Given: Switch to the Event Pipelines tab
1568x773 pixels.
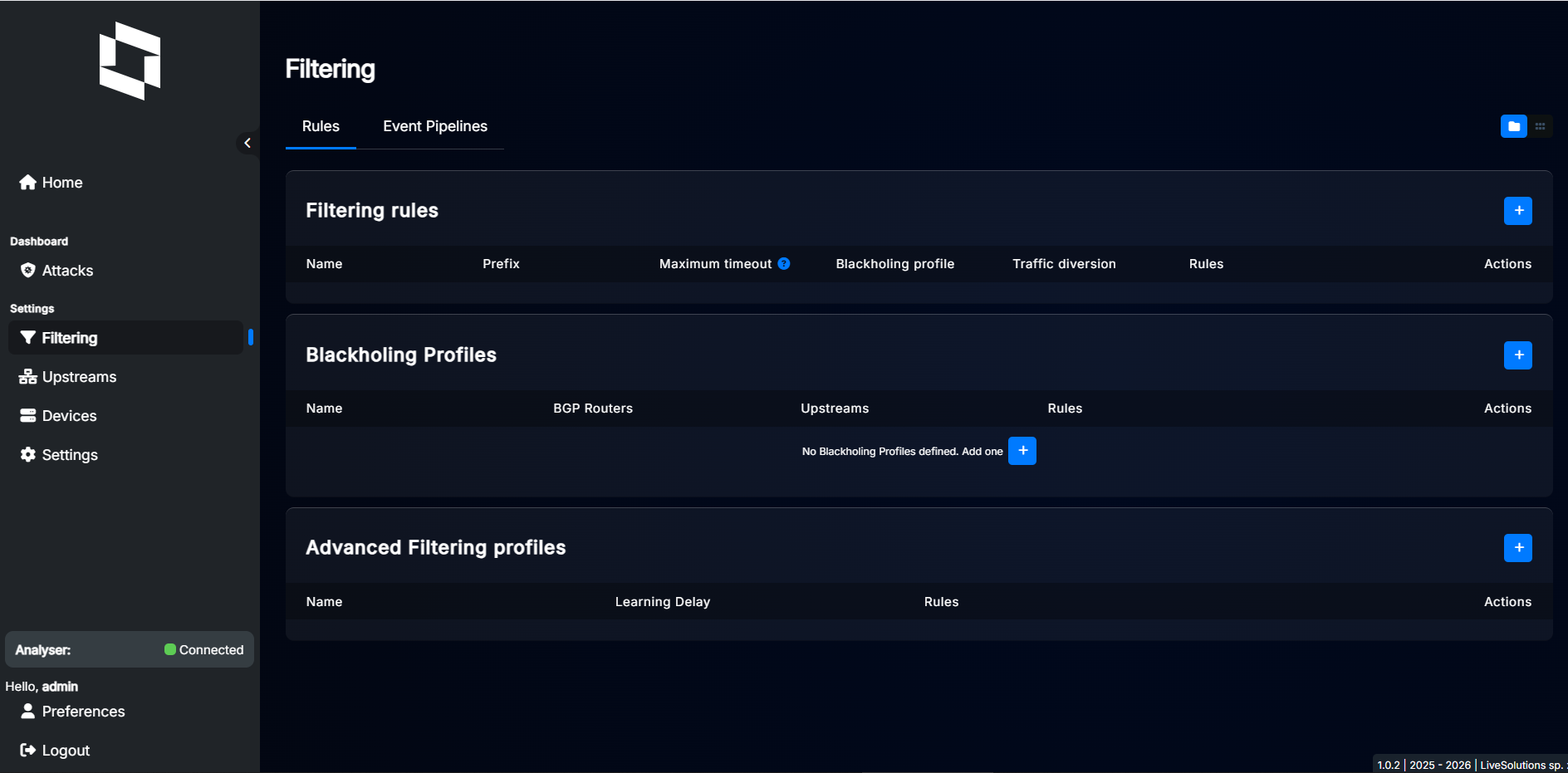Looking at the screenshot, I should (x=434, y=126).
